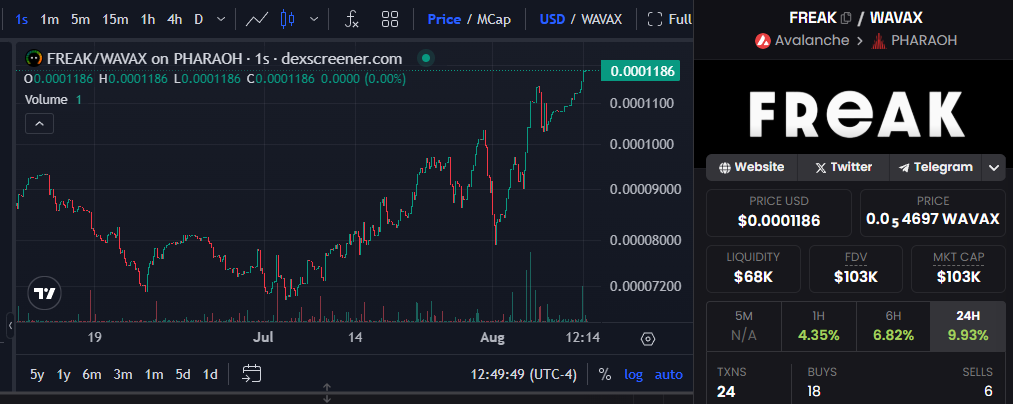Click the candlestick chart style icon
The image size is (1013, 404).
point(289,19)
